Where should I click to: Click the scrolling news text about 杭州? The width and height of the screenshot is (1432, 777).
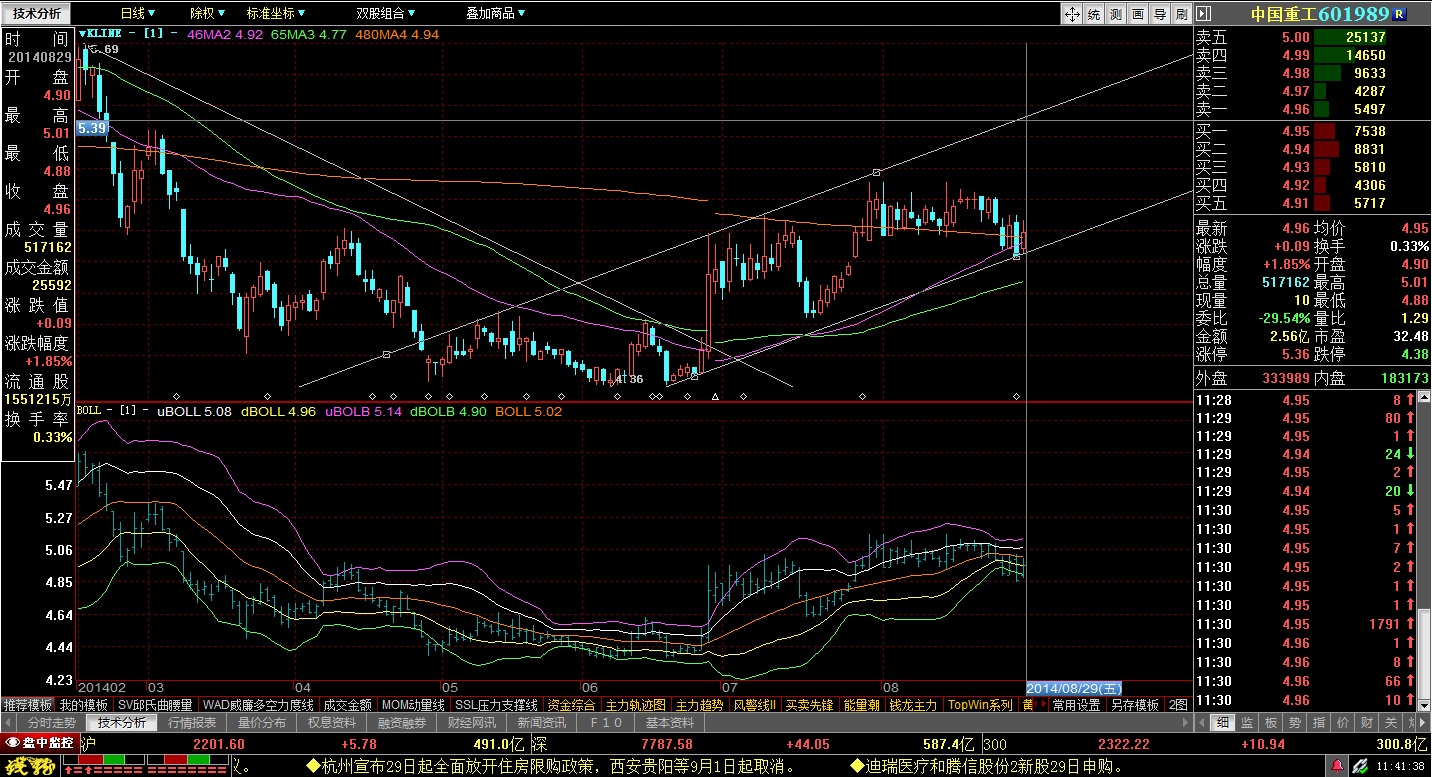[552, 767]
